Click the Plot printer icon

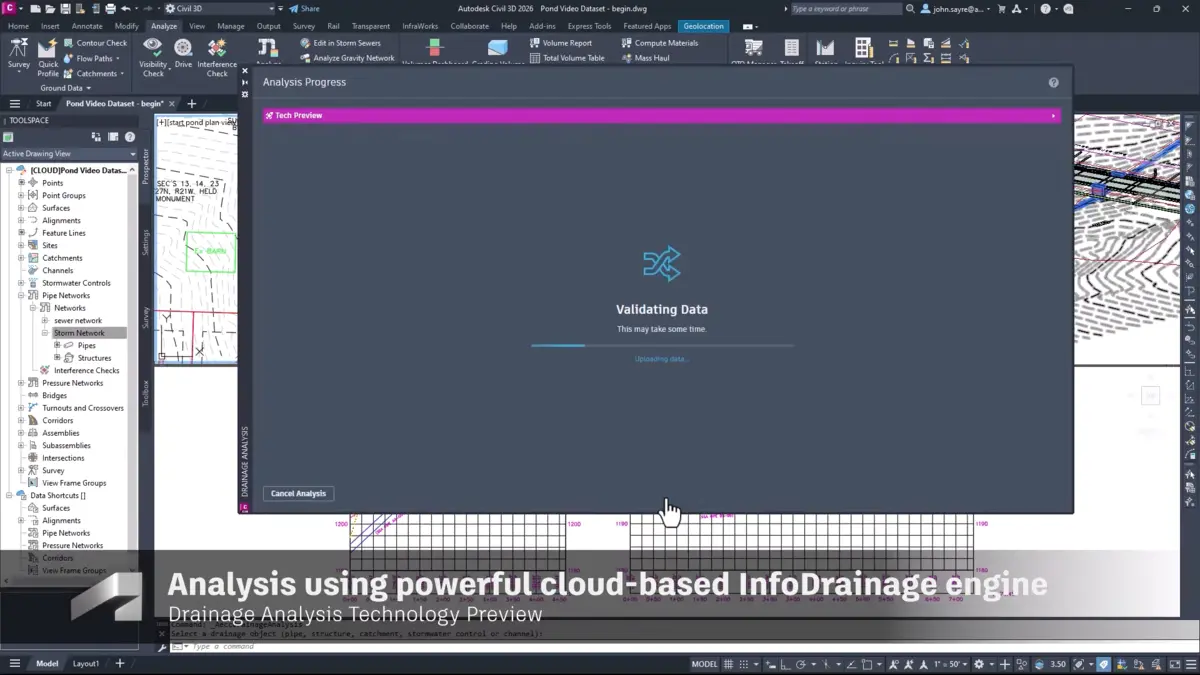click(110, 9)
